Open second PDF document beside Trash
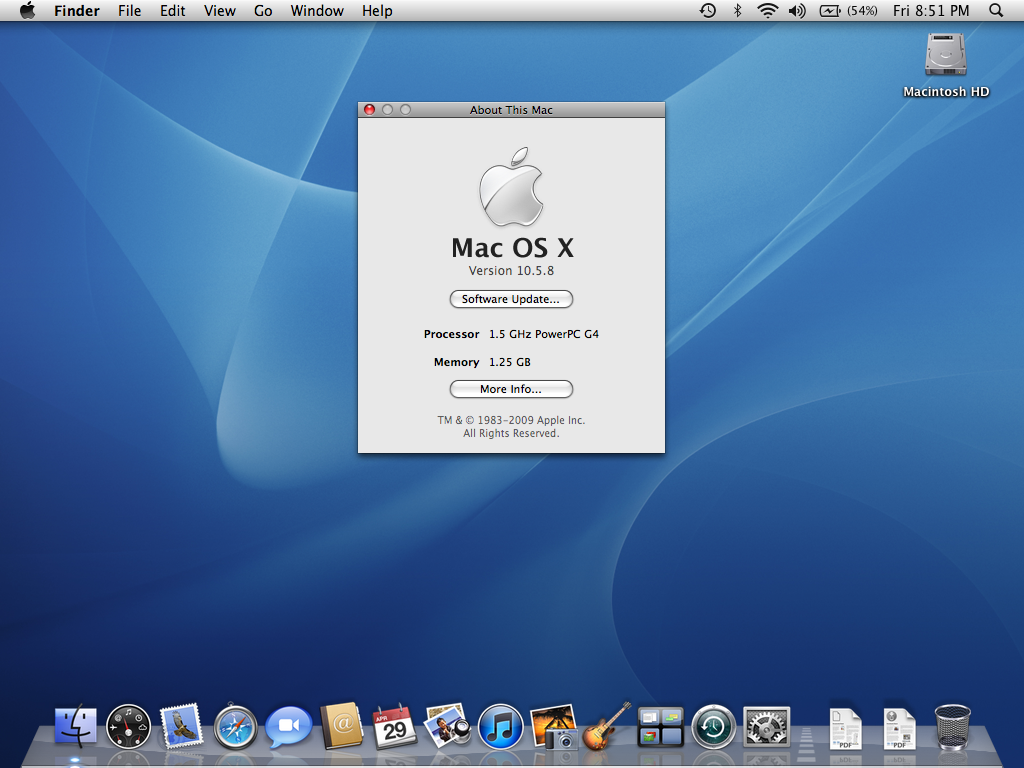 (899, 728)
